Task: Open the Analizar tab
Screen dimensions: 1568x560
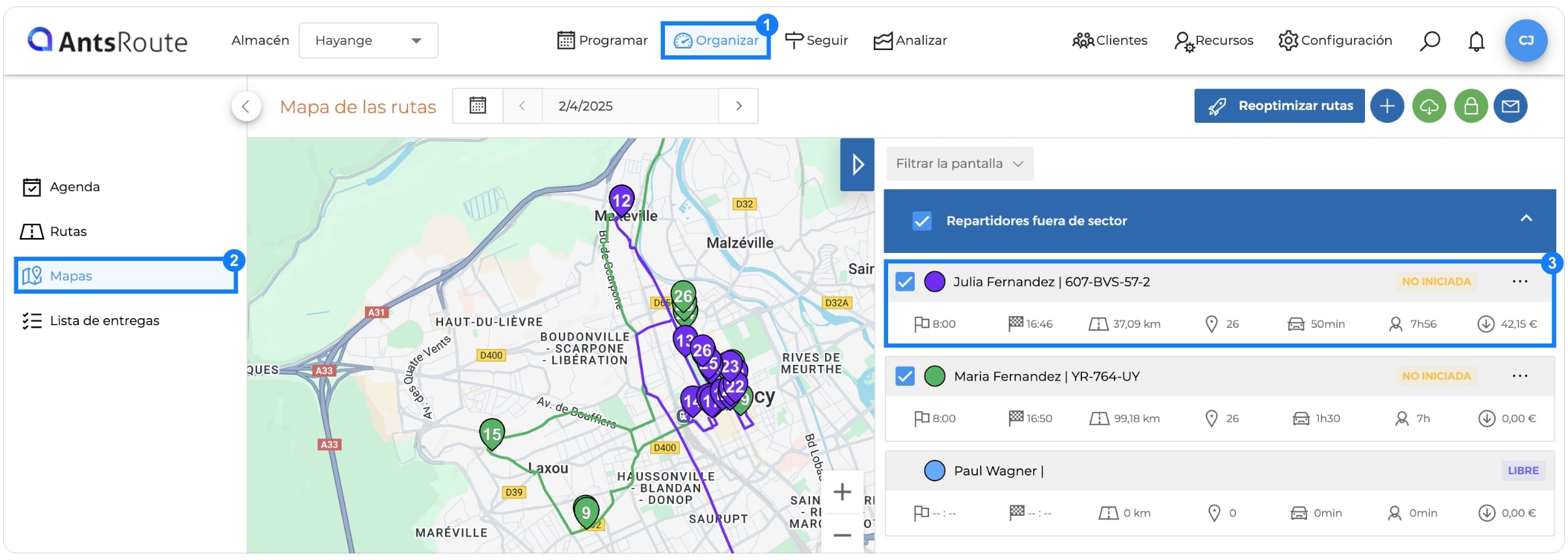Action: (x=910, y=40)
